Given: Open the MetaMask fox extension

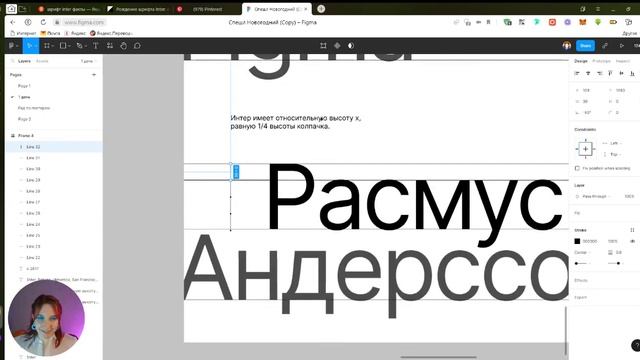Looking at the screenshot, I should [583, 22].
